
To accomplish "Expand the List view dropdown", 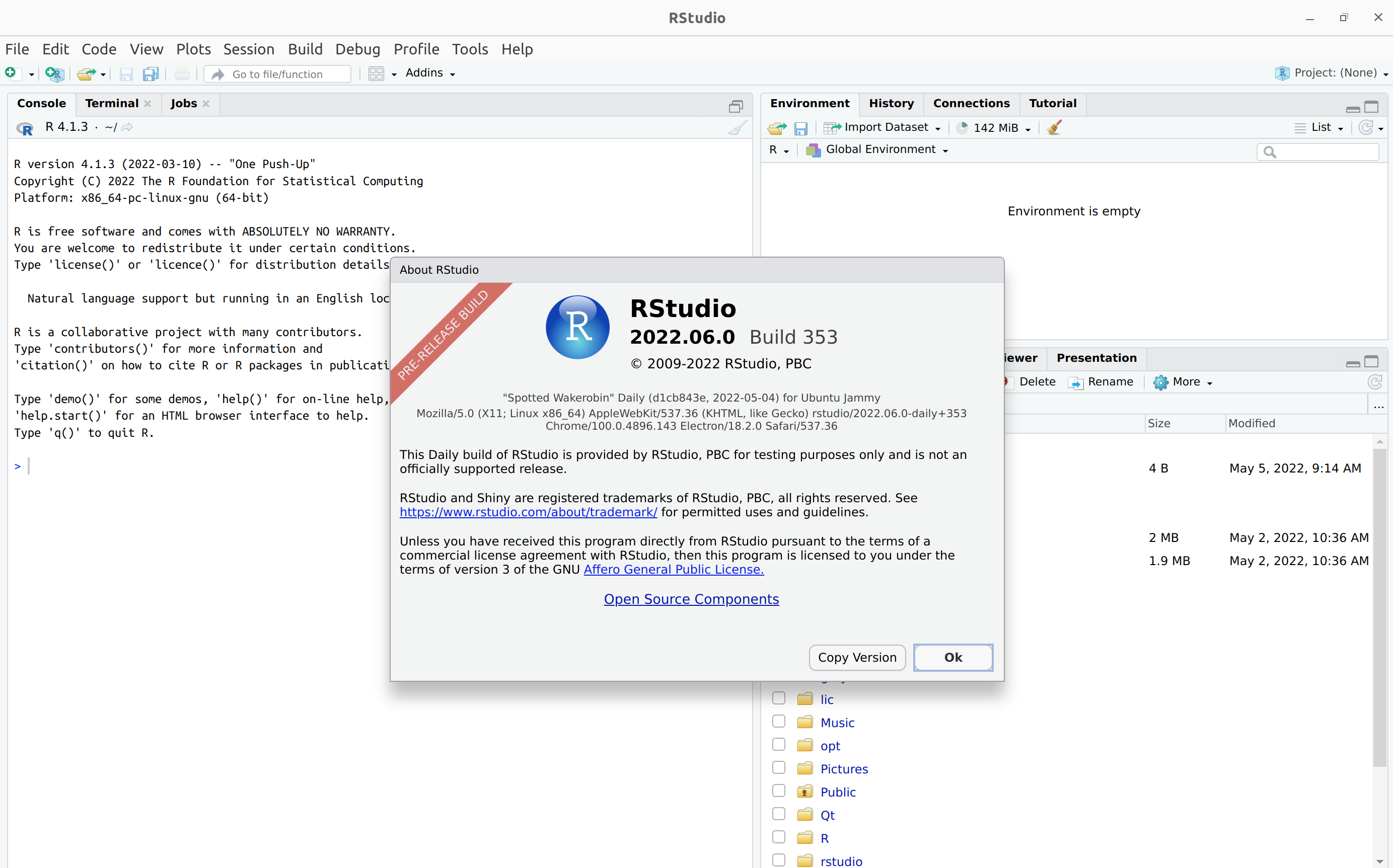I will tap(1321, 127).
